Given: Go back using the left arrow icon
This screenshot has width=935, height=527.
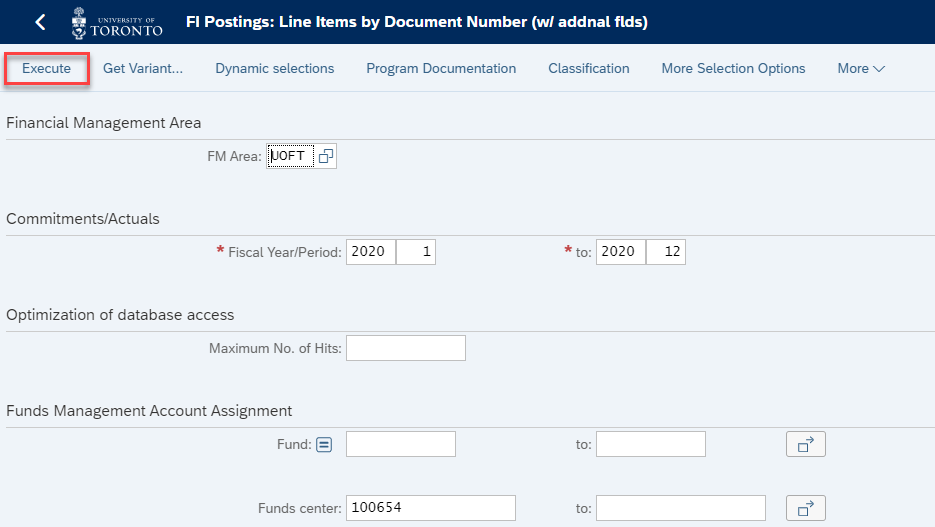Looking at the screenshot, I should click(x=41, y=22).
